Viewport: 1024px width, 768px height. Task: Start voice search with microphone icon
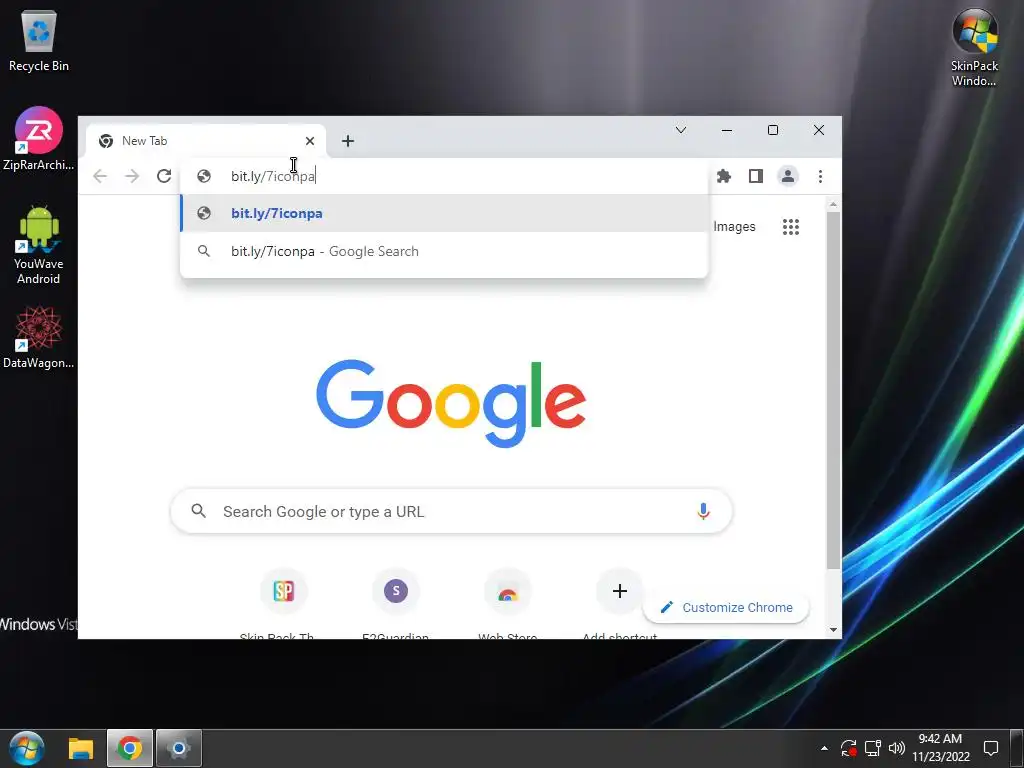(703, 511)
